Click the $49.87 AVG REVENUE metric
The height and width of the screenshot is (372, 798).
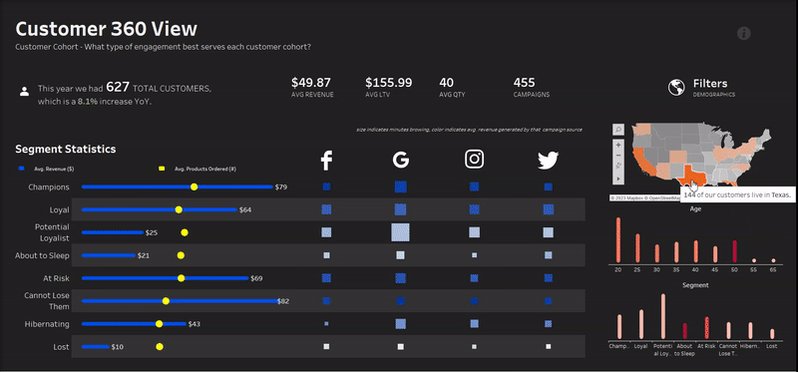click(x=312, y=87)
